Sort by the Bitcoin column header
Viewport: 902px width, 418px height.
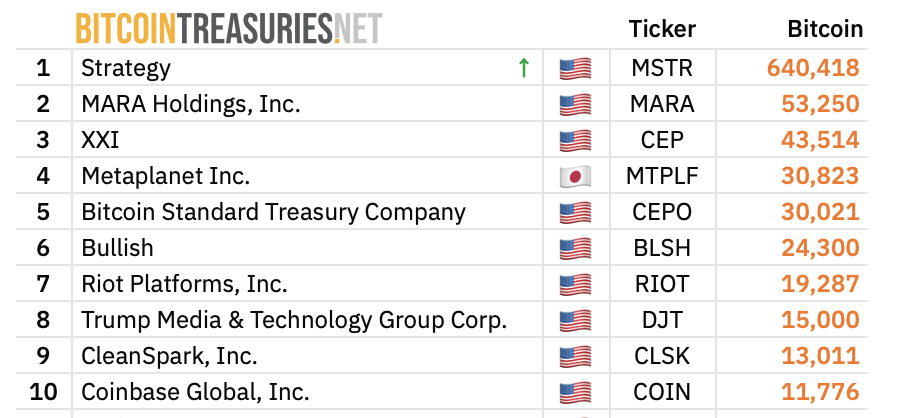[x=825, y=29]
